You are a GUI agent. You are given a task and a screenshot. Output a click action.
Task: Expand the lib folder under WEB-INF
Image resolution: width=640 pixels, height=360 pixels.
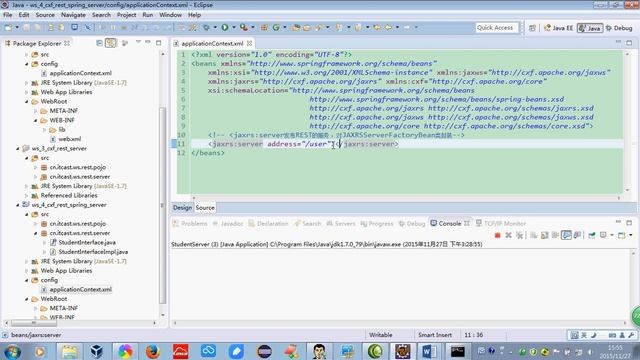tap(45, 129)
